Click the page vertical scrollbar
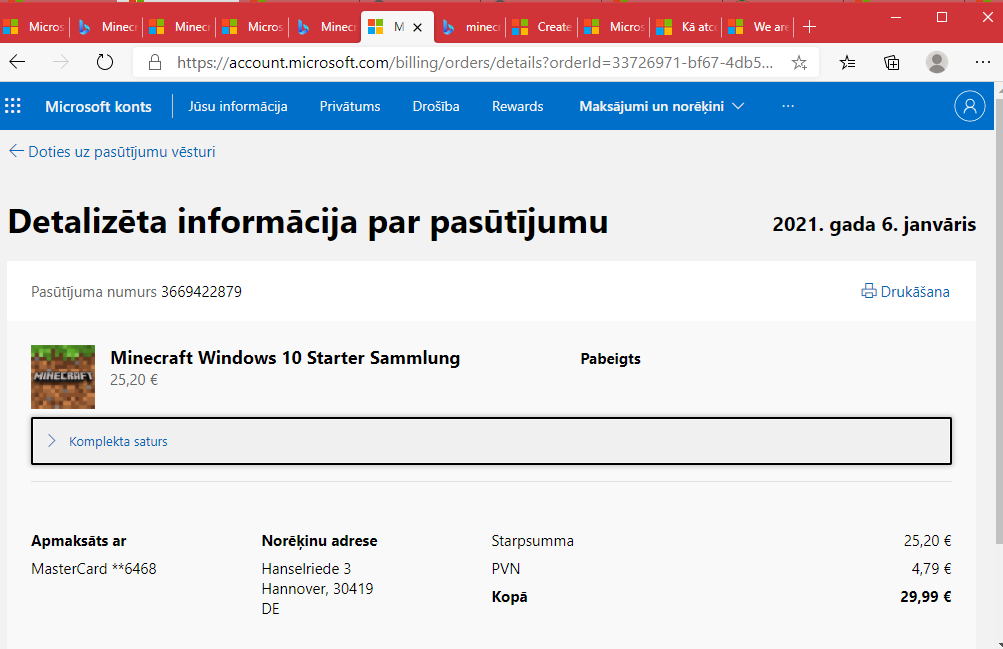This screenshot has width=1003, height=649. (x=999, y=320)
